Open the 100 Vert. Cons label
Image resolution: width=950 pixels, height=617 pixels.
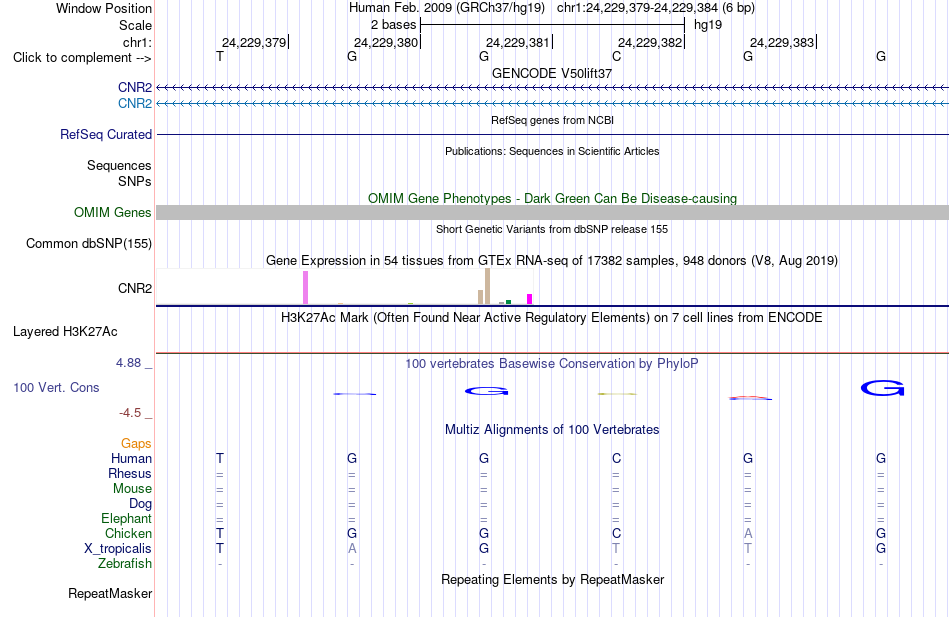coord(56,387)
